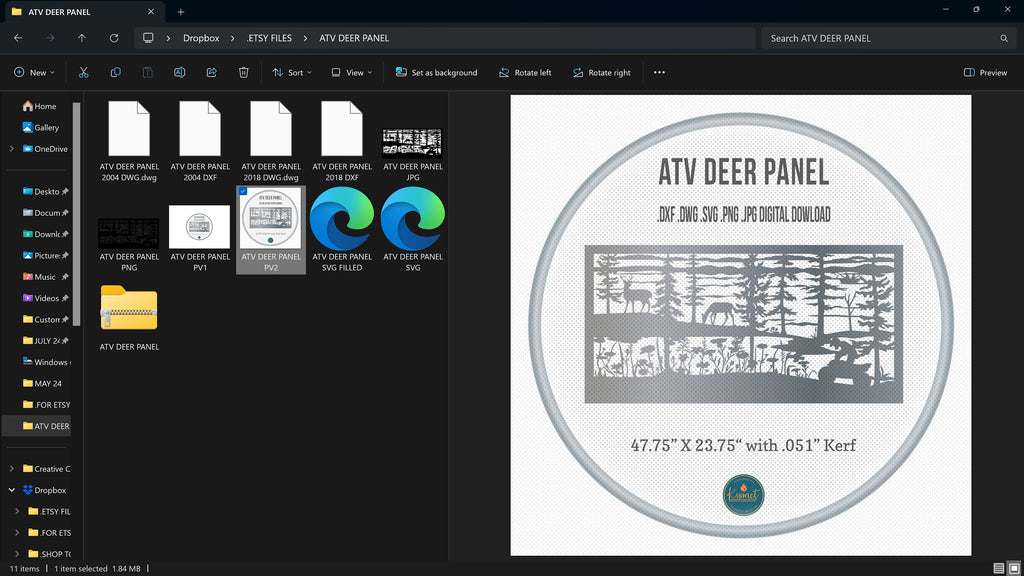Viewport: 1024px width, 576px height.
Task: Open the Sort dropdown
Action: [x=292, y=72]
